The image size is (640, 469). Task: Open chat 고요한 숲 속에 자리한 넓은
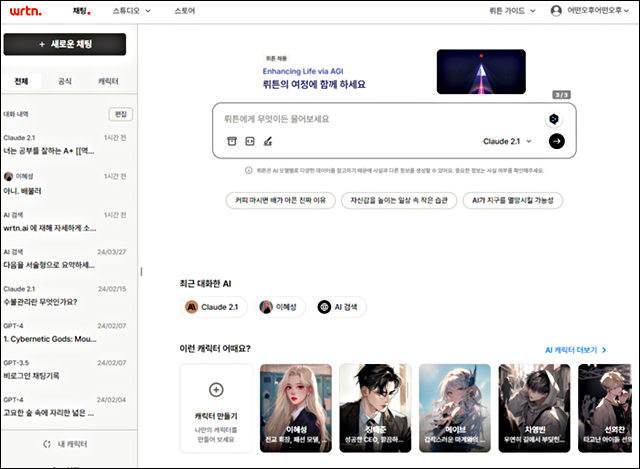click(65, 407)
